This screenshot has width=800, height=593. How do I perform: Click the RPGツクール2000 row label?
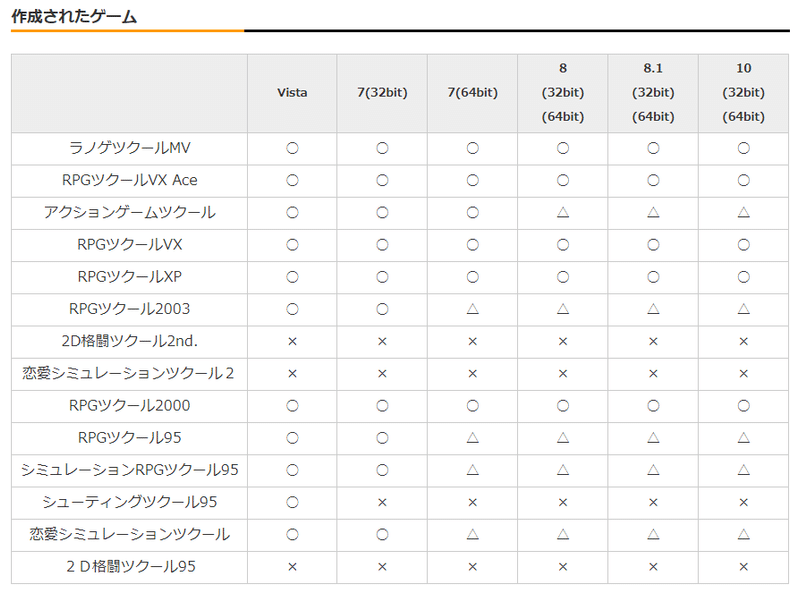(x=130, y=405)
